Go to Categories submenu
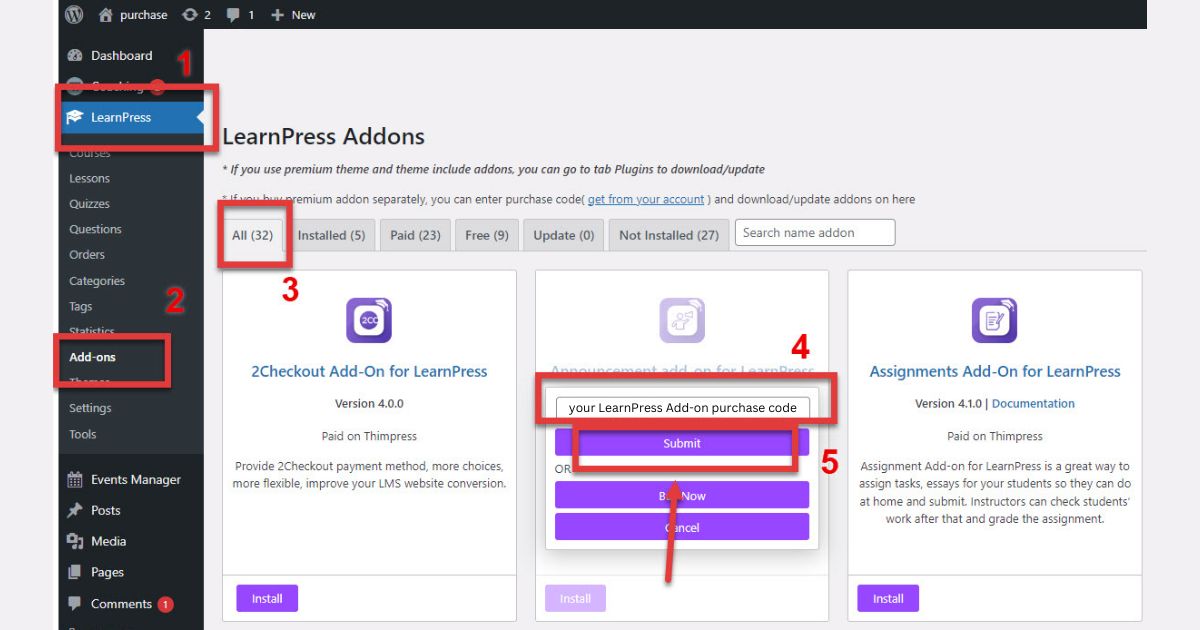 (97, 281)
